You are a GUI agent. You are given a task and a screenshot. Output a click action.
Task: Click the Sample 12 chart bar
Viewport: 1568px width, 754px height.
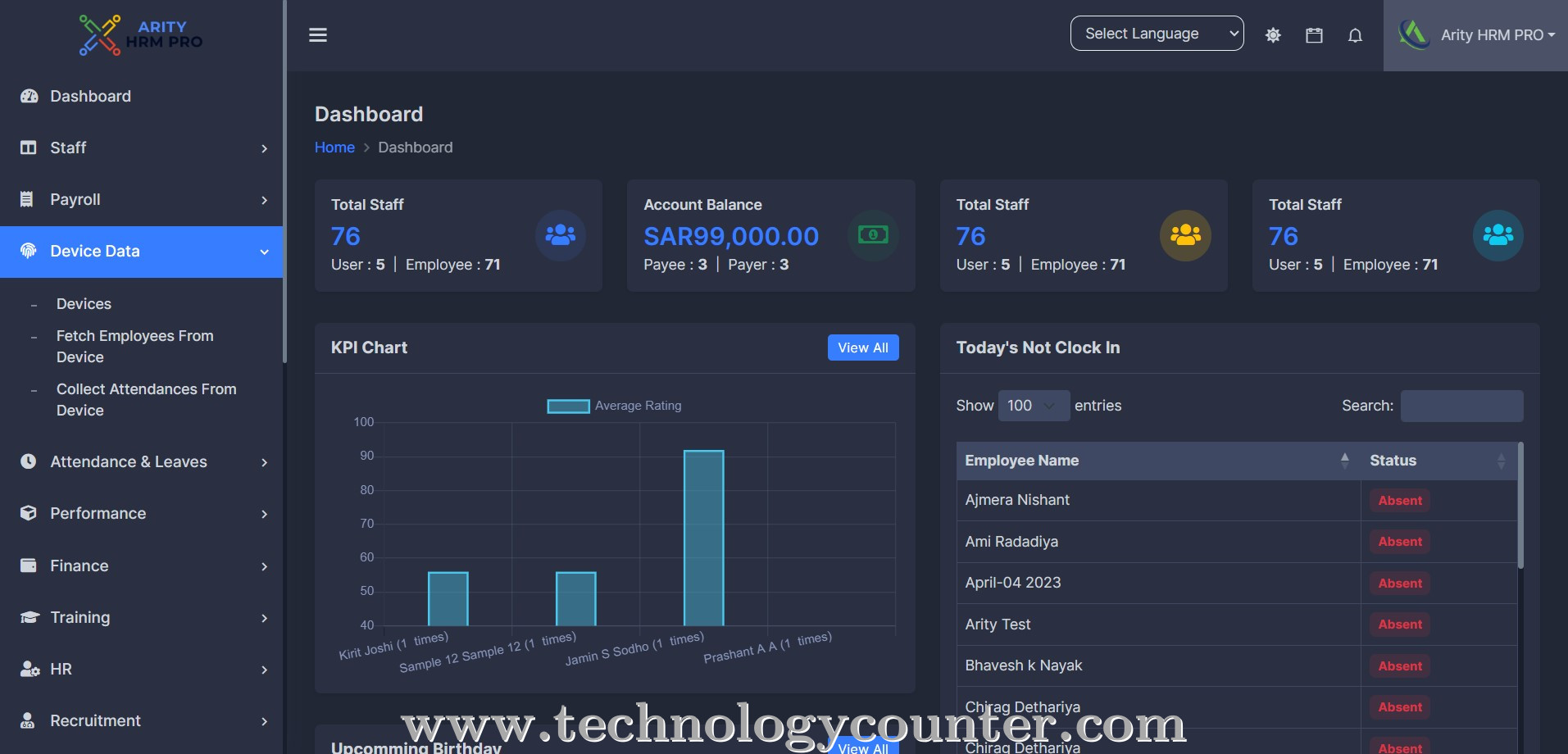coord(575,598)
